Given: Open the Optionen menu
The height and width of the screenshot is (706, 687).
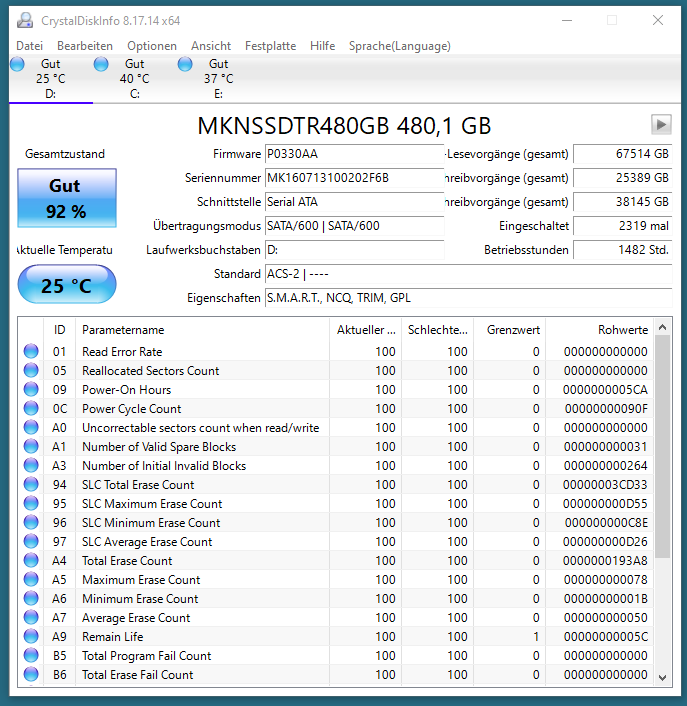Looking at the screenshot, I should pyautogui.click(x=152, y=46).
